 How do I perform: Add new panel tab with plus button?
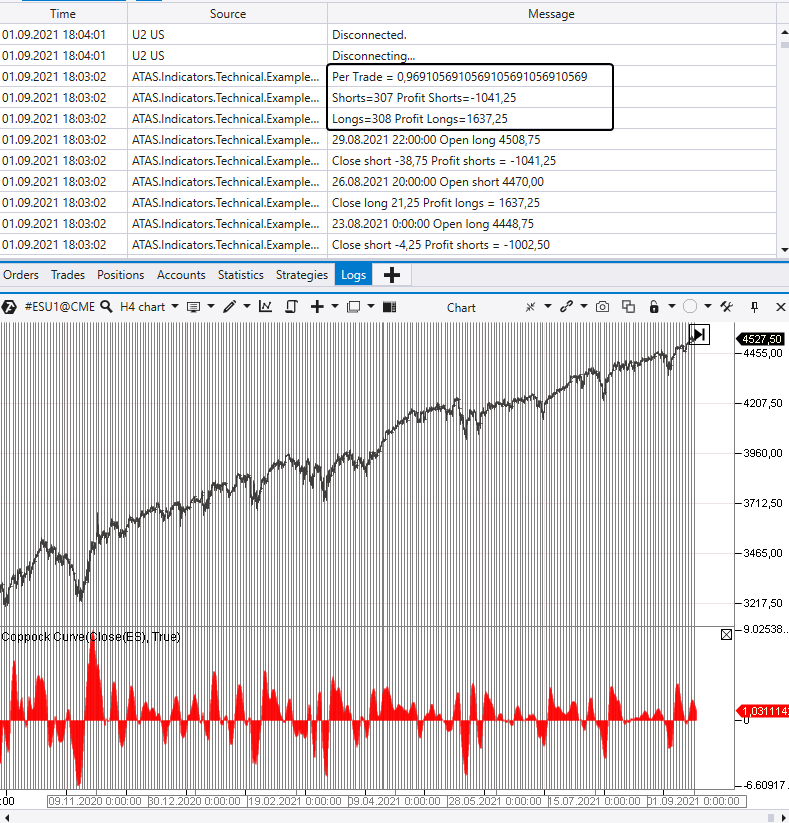coord(391,275)
